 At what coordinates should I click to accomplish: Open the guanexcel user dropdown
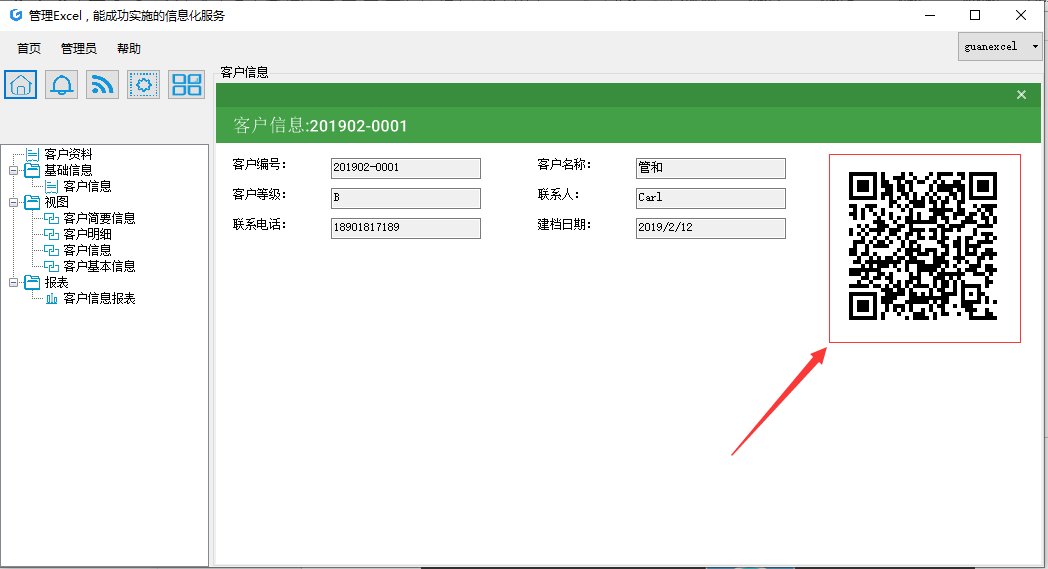coord(1000,47)
